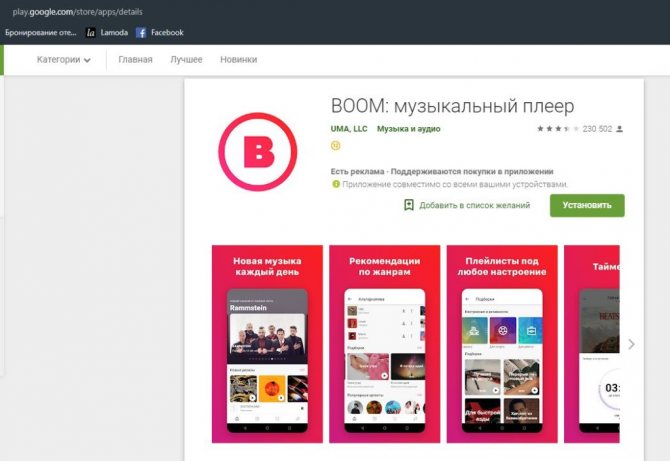Screen dimensions: 670x461
Task: Expand the Категории dropdown
Action: pyautogui.click(x=64, y=60)
